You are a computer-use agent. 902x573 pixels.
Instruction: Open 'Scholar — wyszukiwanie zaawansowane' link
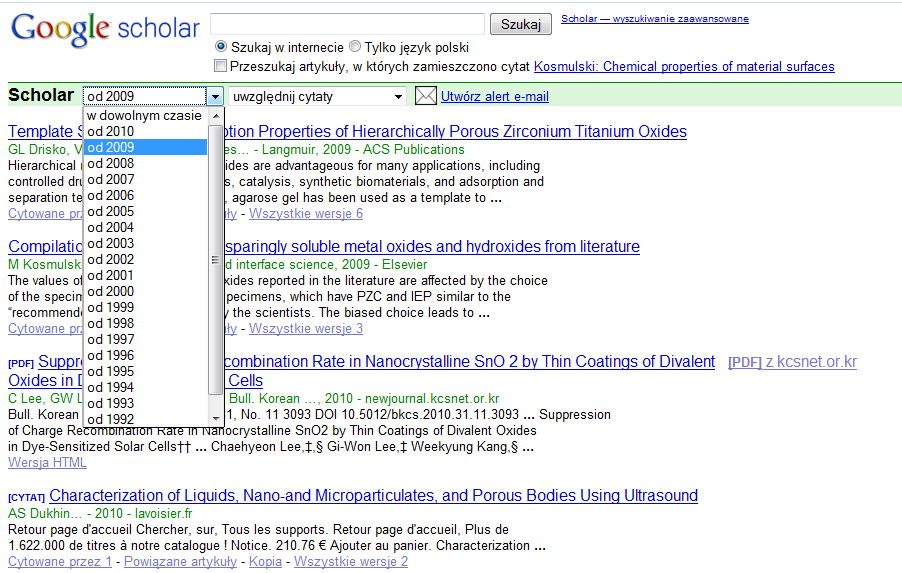(x=655, y=19)
